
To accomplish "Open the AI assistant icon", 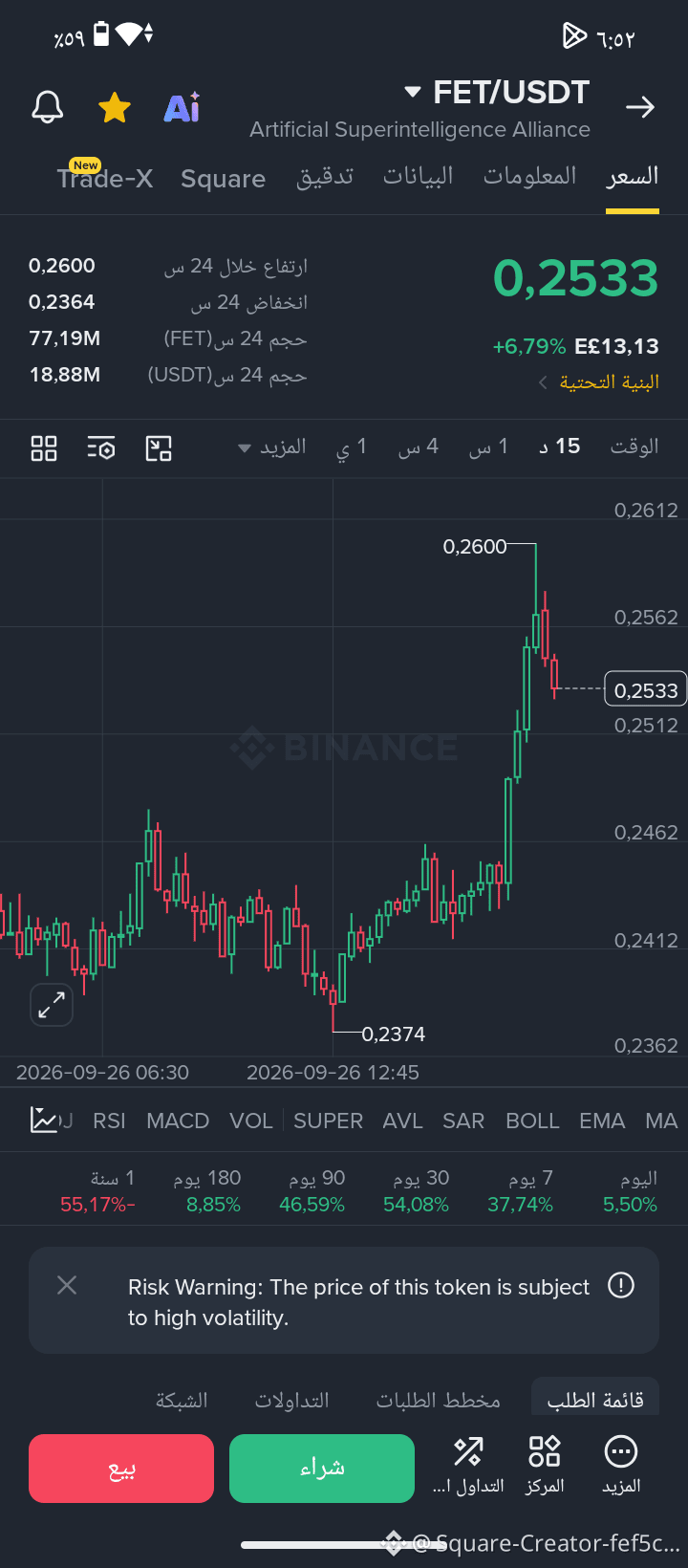I will click(182, 108).
